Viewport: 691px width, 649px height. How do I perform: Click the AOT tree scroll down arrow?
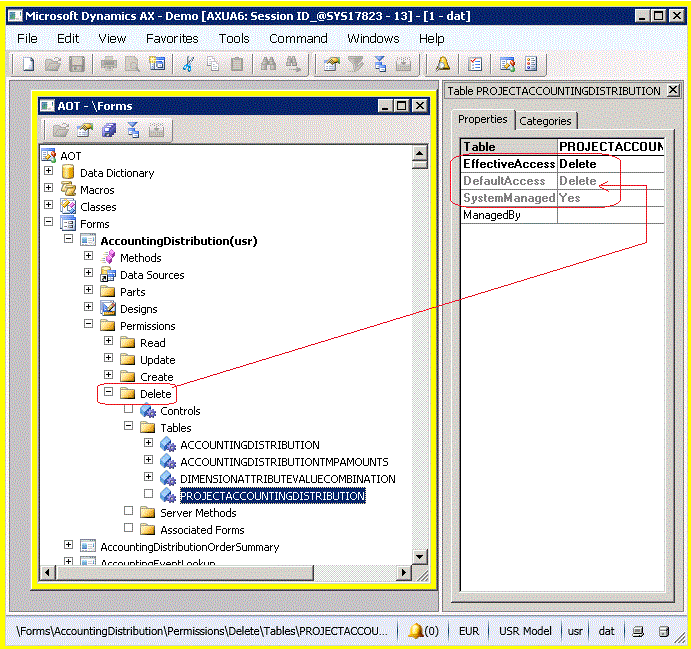click(420, 556)
